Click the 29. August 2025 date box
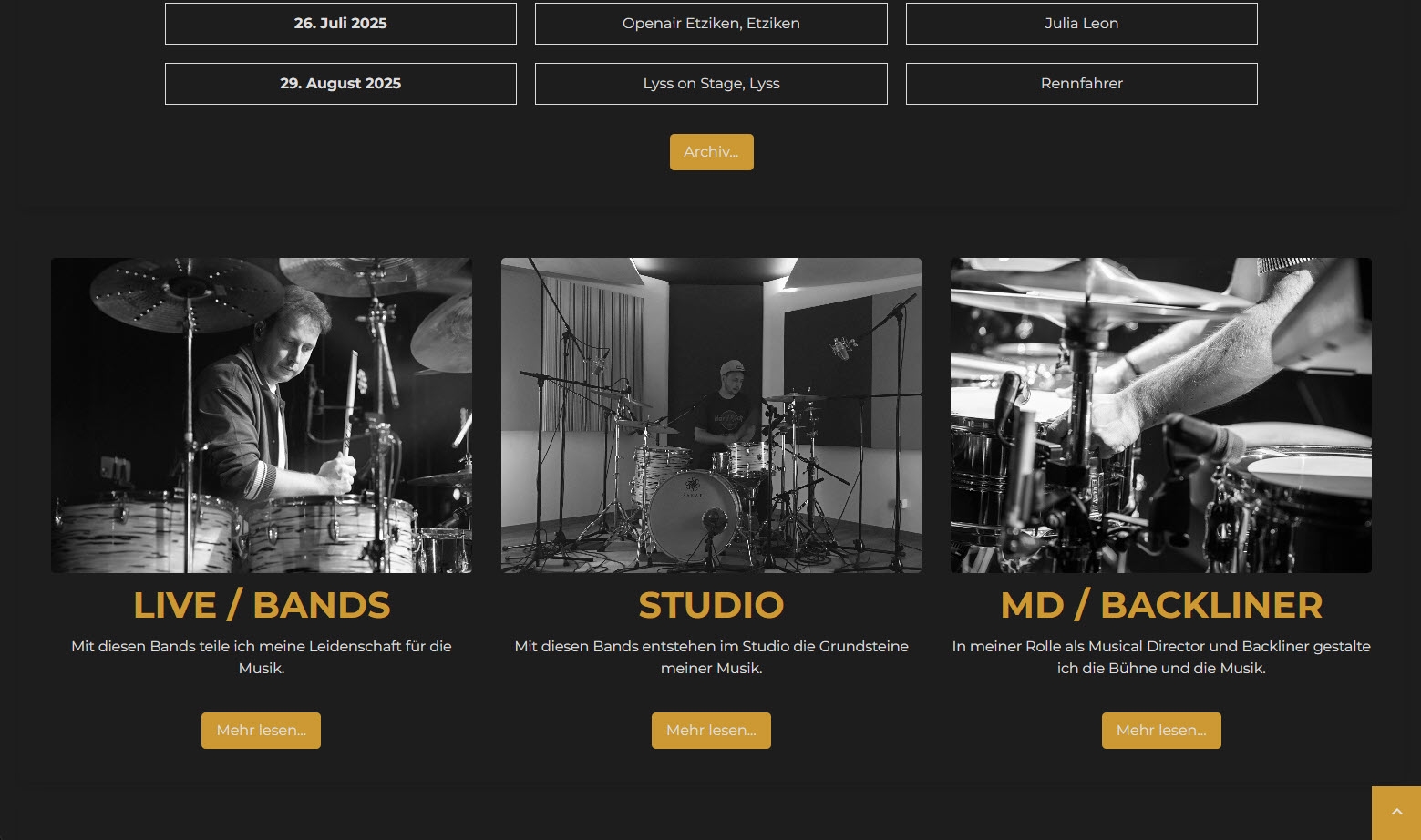1421x840 pixels. [341, 84]
